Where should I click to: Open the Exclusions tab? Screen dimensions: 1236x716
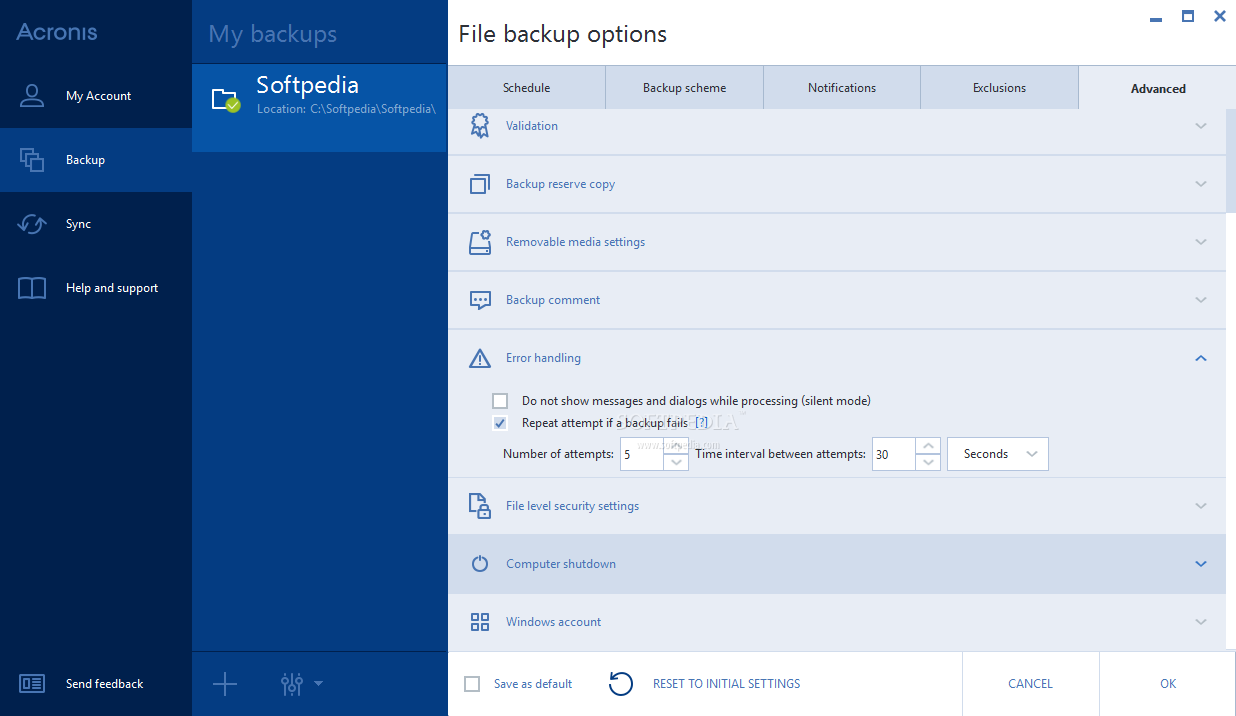pyautogui.click(x=999, y=88)
